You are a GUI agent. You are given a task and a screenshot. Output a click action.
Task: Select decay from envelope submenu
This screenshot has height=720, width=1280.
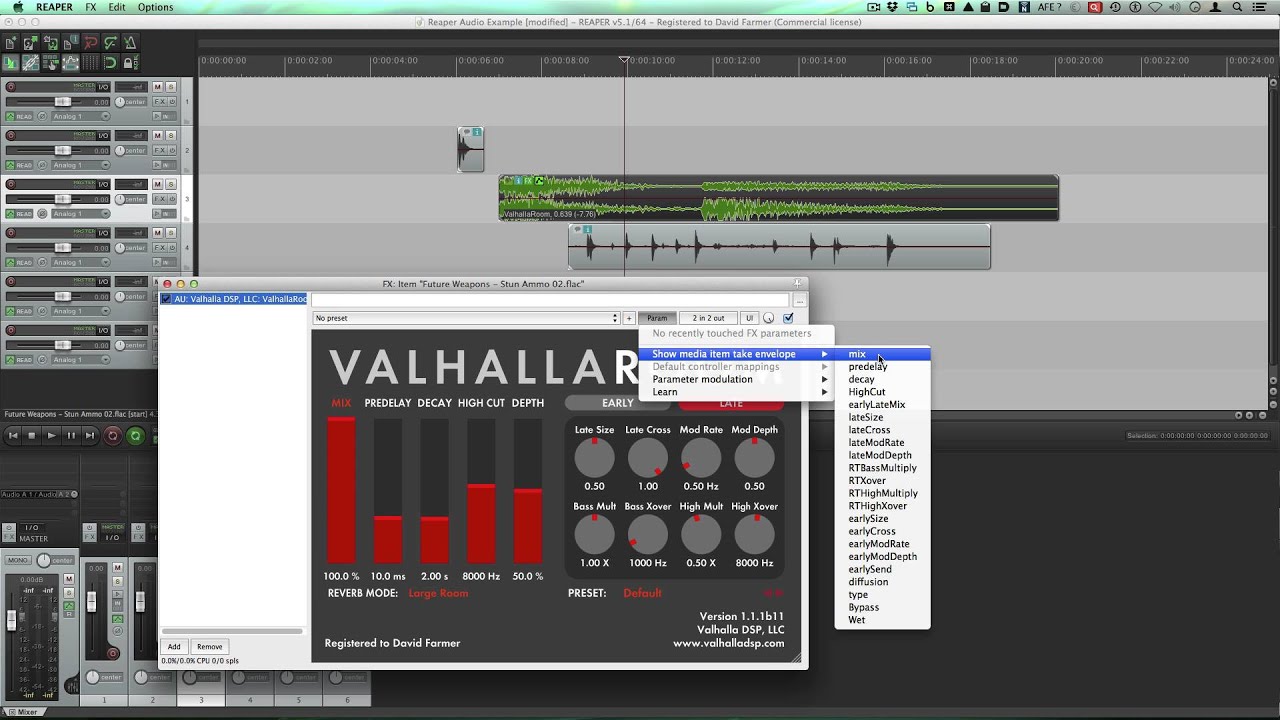coord(882,379)
